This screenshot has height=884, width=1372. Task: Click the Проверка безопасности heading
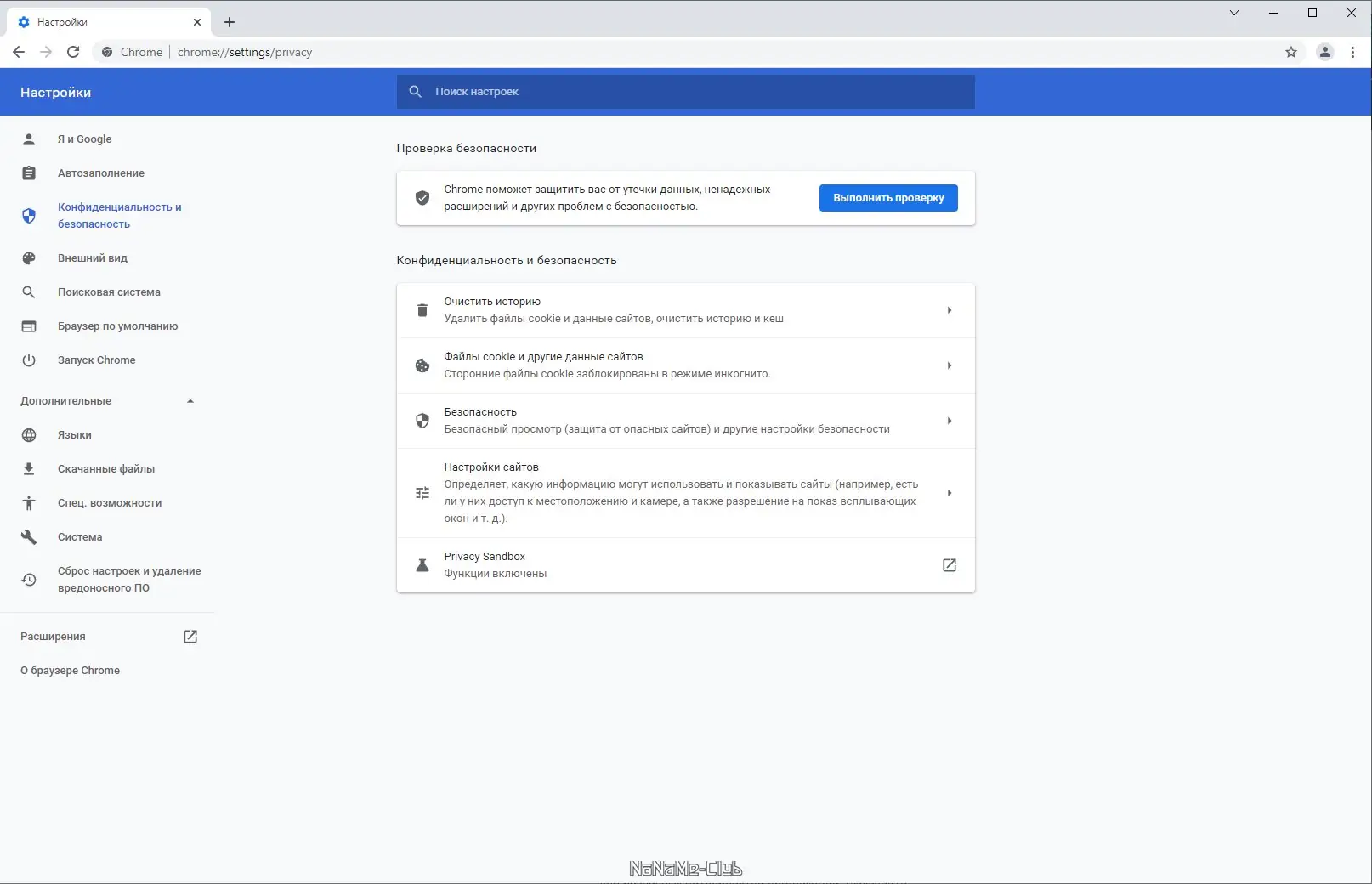tap(467, 148)
